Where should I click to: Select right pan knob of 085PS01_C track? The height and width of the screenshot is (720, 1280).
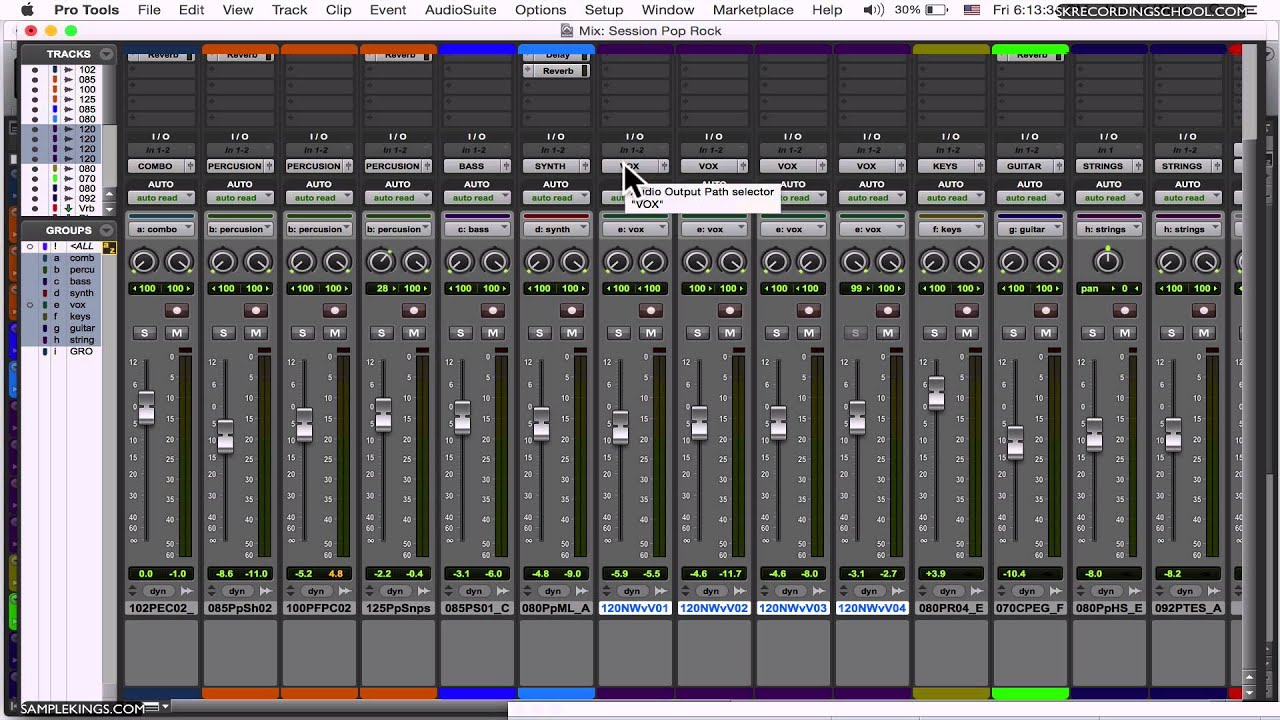coord(494,262)
